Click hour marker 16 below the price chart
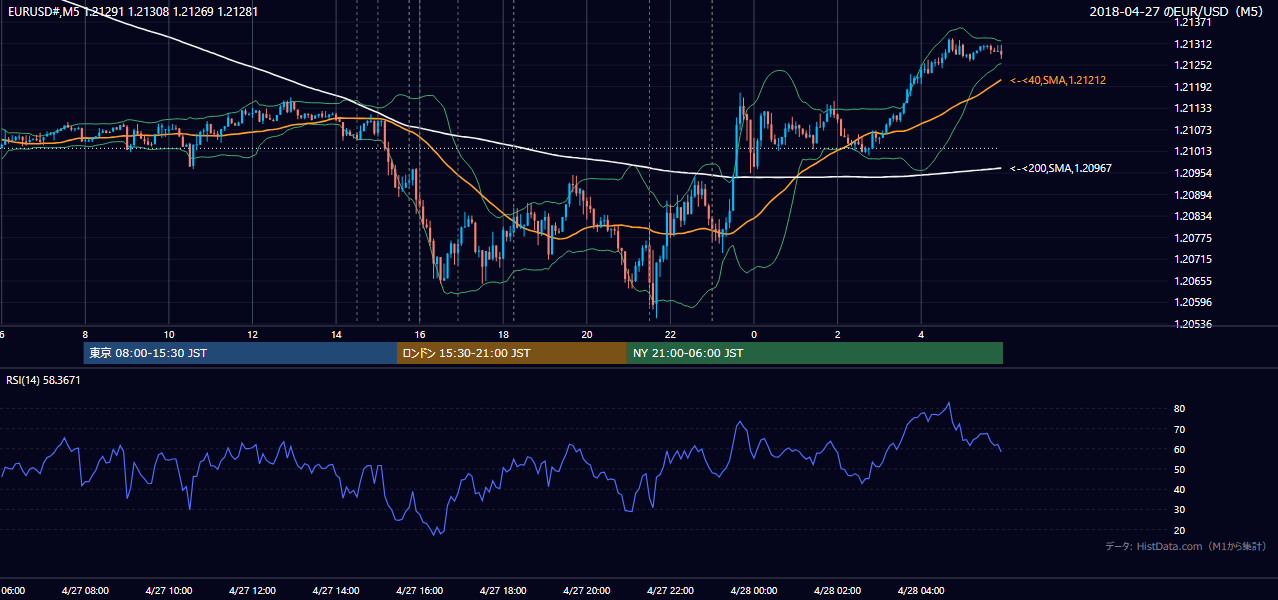 pyautogui.click(x=420, y=334)
